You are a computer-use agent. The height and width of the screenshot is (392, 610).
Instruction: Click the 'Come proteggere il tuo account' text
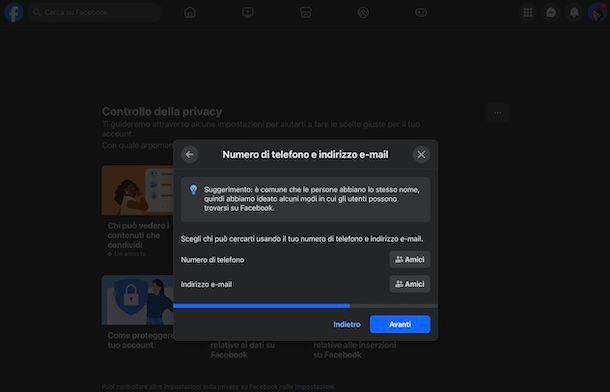140,340
